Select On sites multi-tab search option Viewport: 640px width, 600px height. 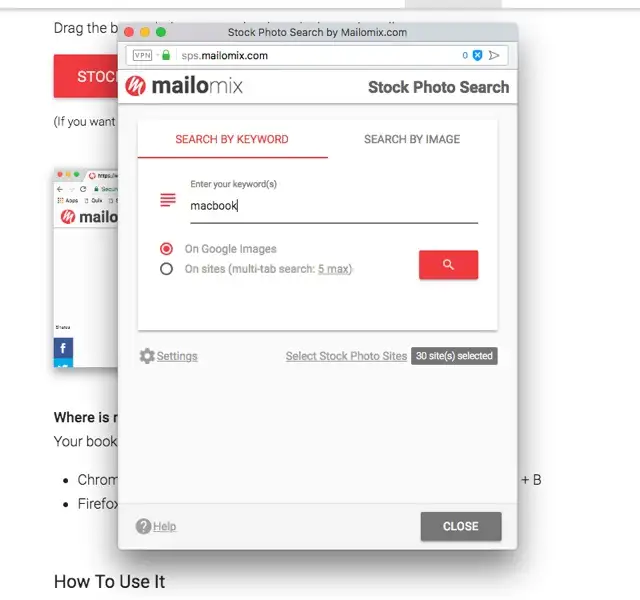pos(166,269)
